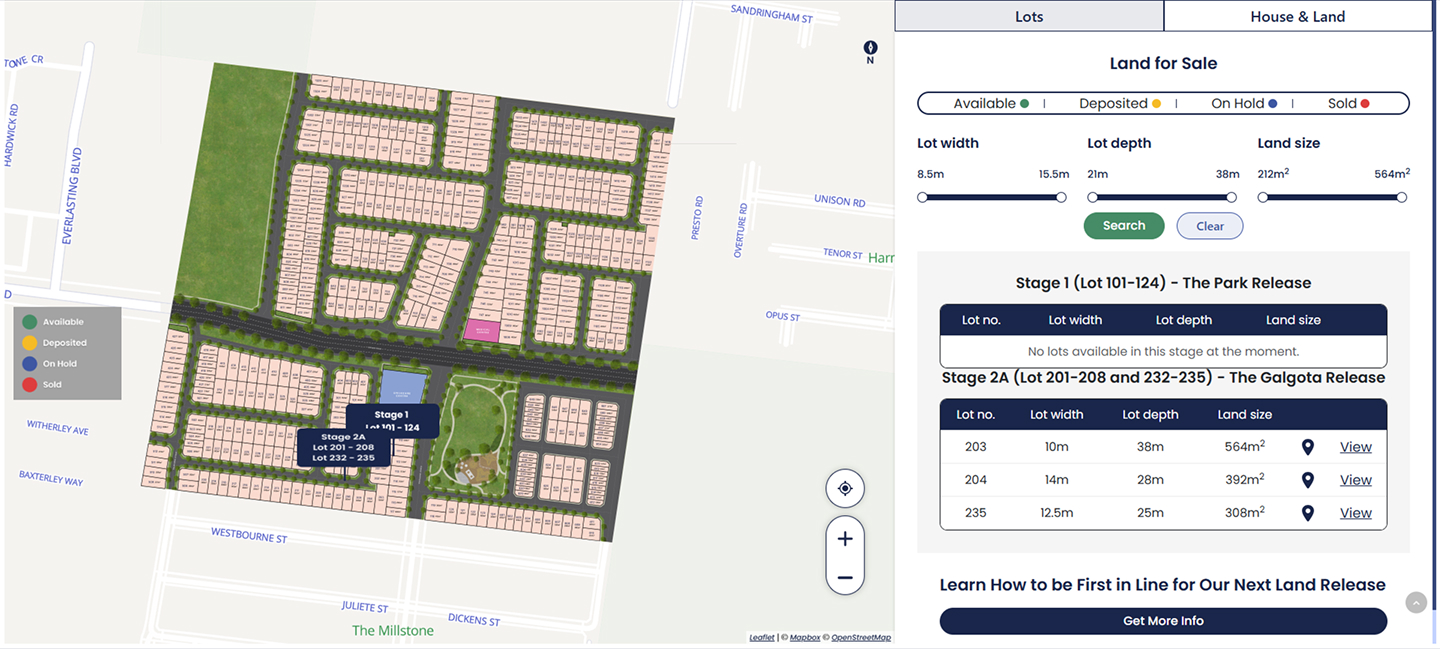Image resolution: width=1440 pixels, height=649 pixels.
Task: Click 'No lots available' message row
Action: 1163,352
